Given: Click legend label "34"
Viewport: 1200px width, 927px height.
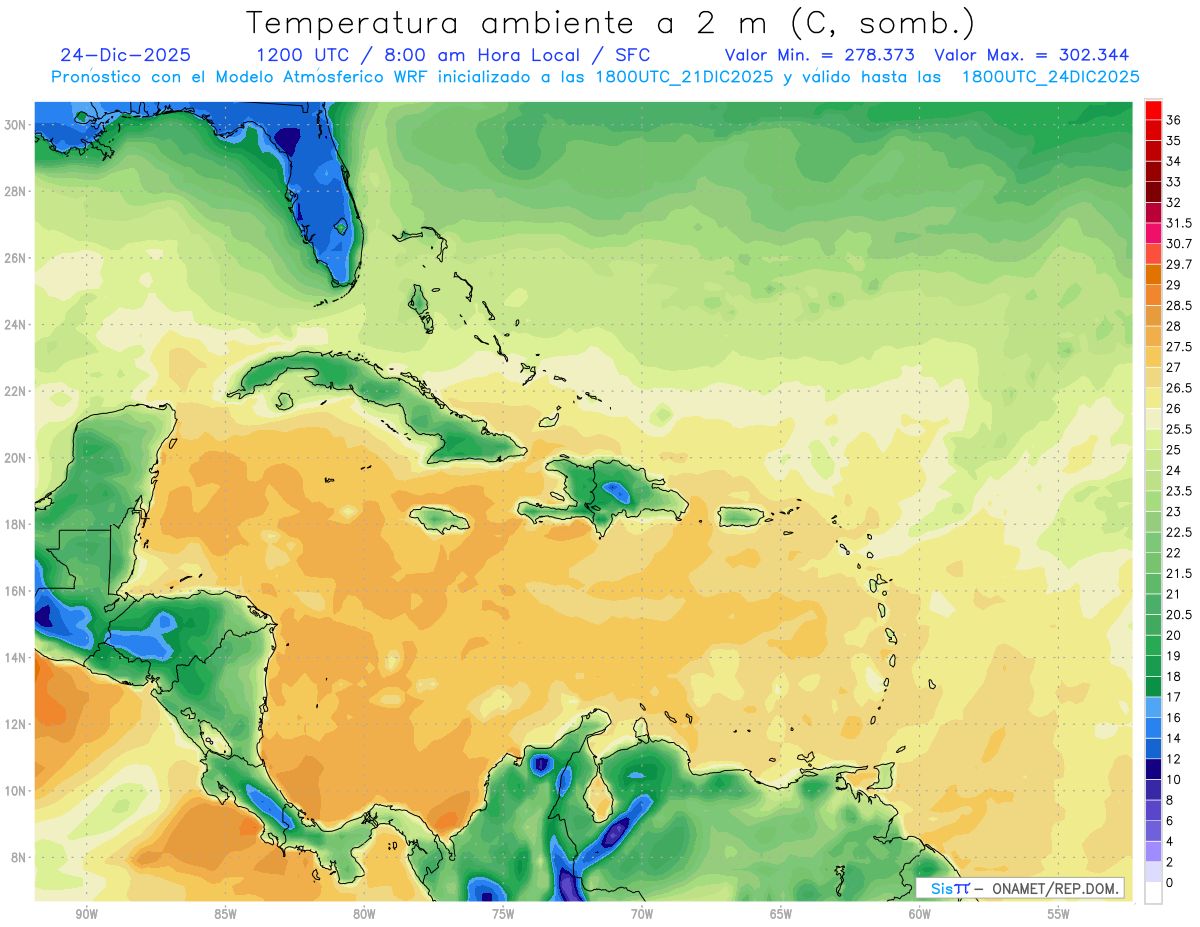Looking at the screenshot, I should click(1174, 161).
